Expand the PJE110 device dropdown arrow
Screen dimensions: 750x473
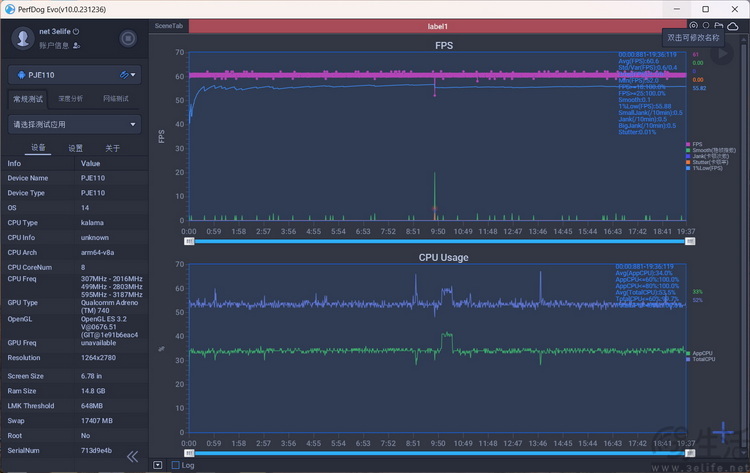point(133,75)
